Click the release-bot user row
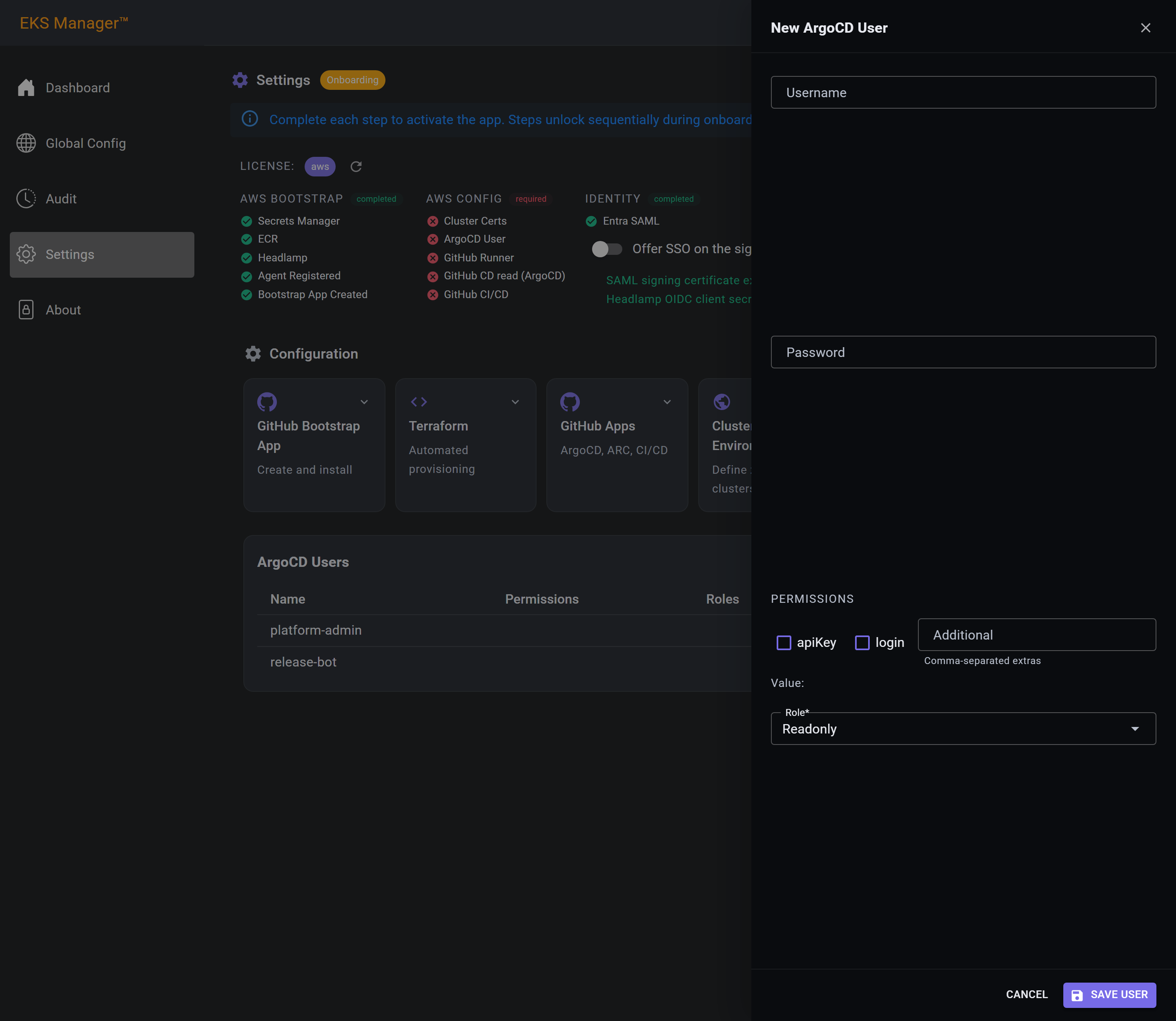Screen dimensions: 1176x1021 (504, 662)
